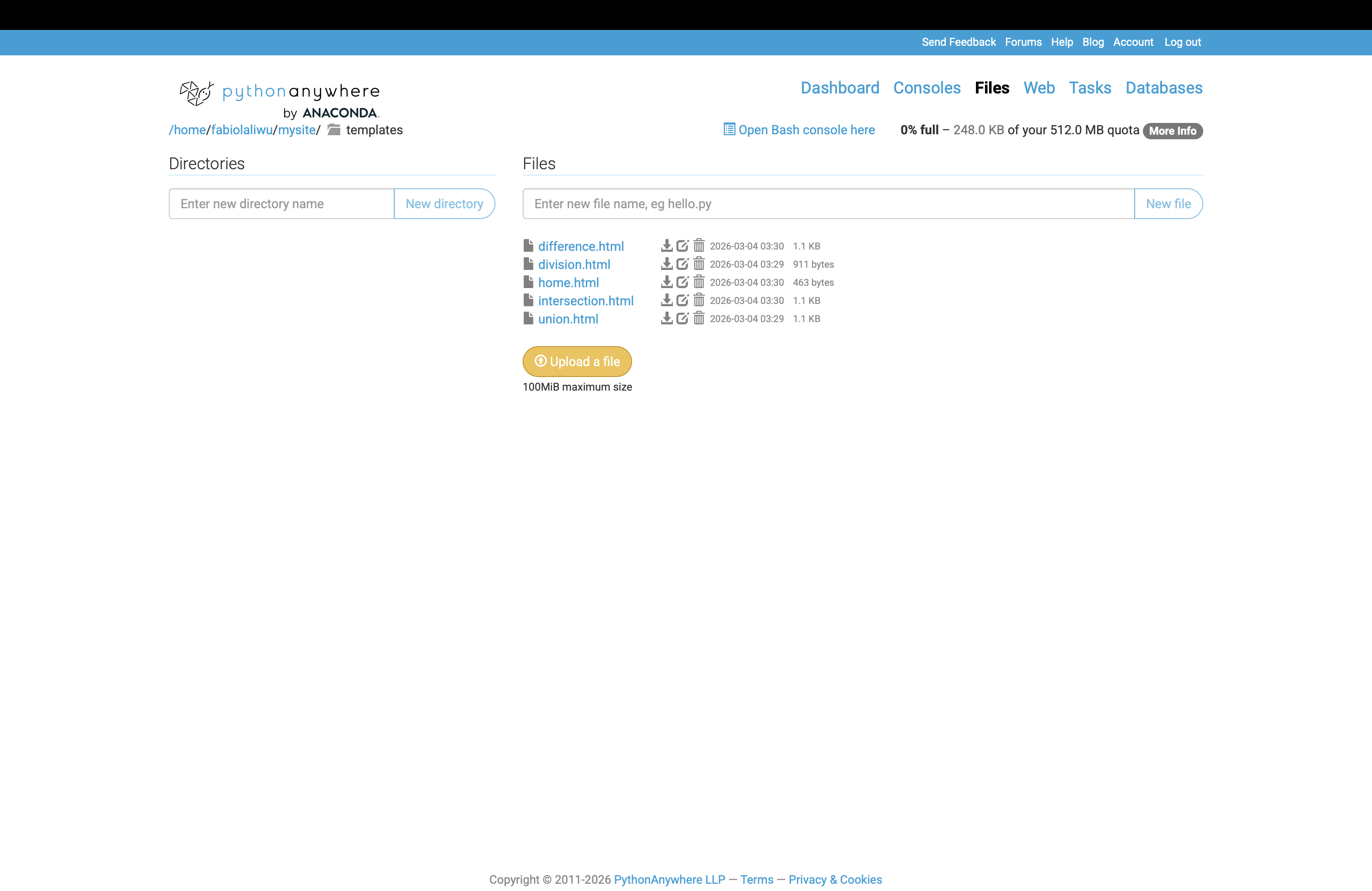
Task: Switch to the Web tab
Action: click(x=1039, y=88)
